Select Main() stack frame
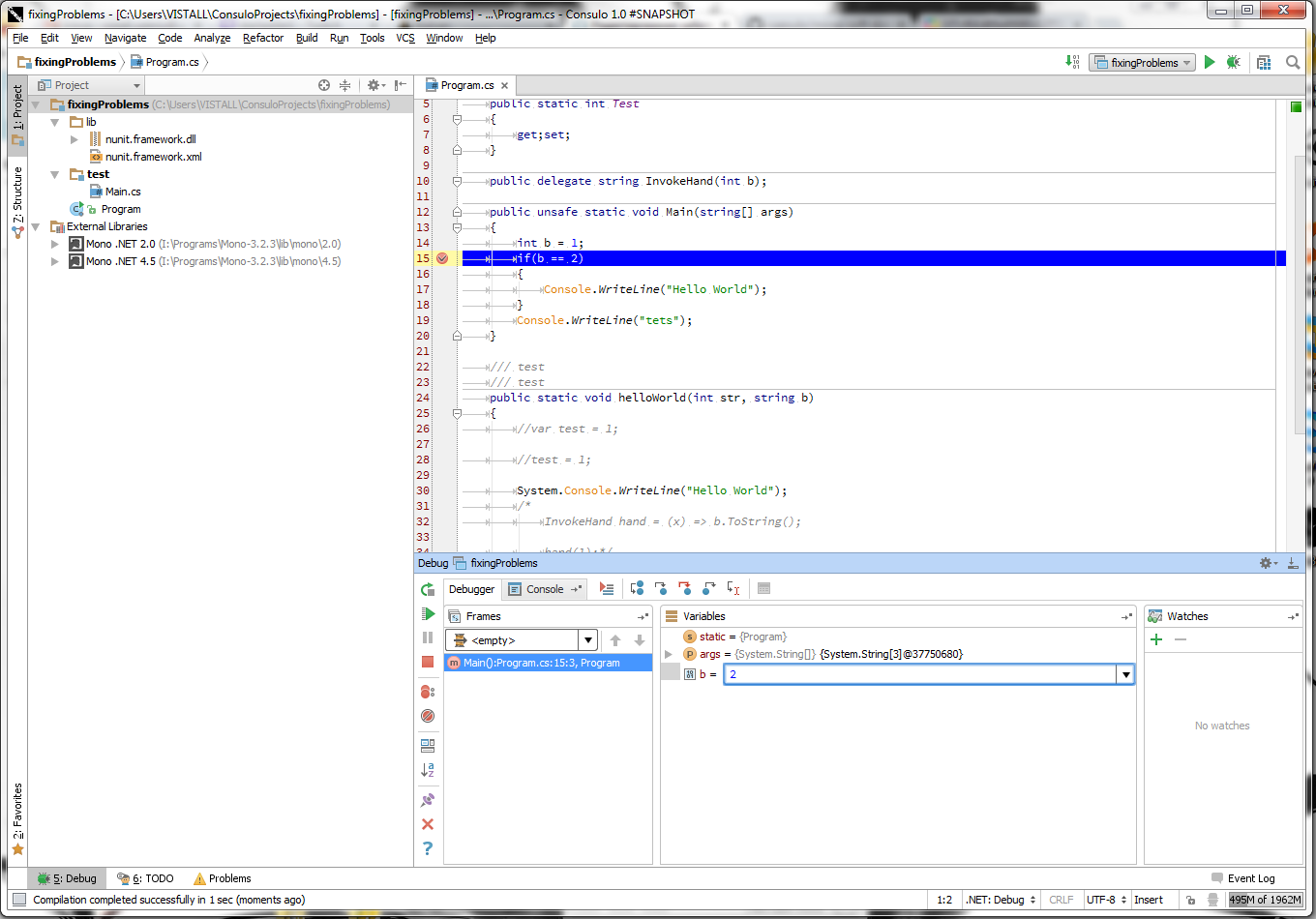Viewport: 1316px width, 919px height. click(x=548, y=663)
